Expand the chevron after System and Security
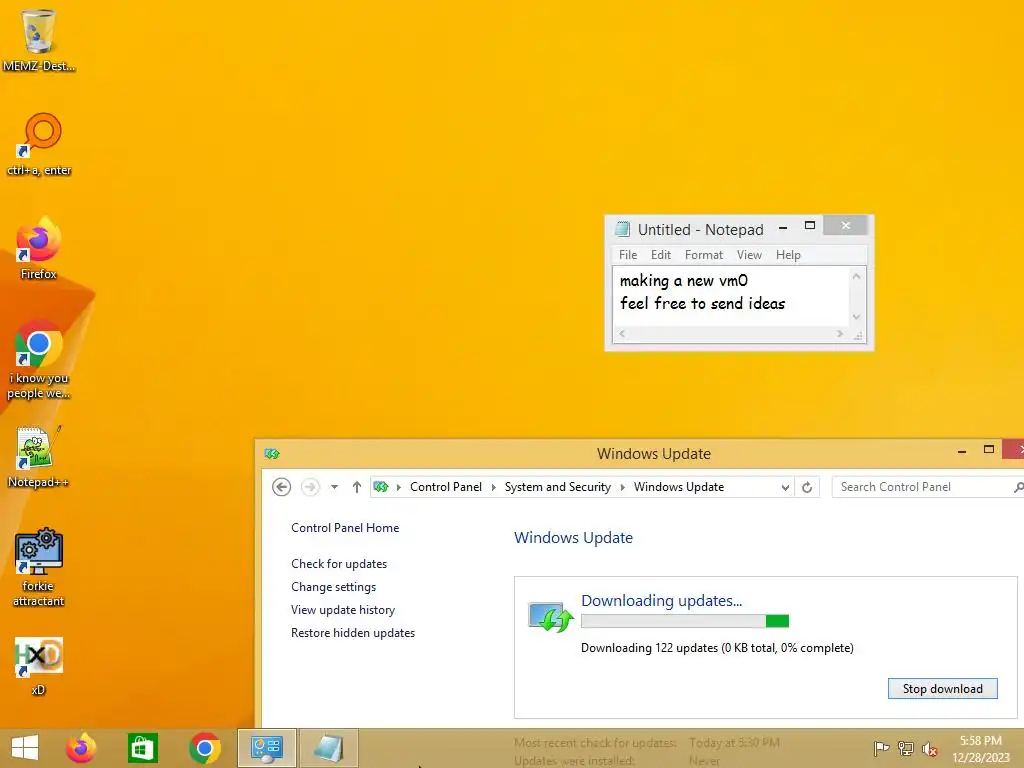The width and height of the screenshot is (1024, 768). pos(622,487)
